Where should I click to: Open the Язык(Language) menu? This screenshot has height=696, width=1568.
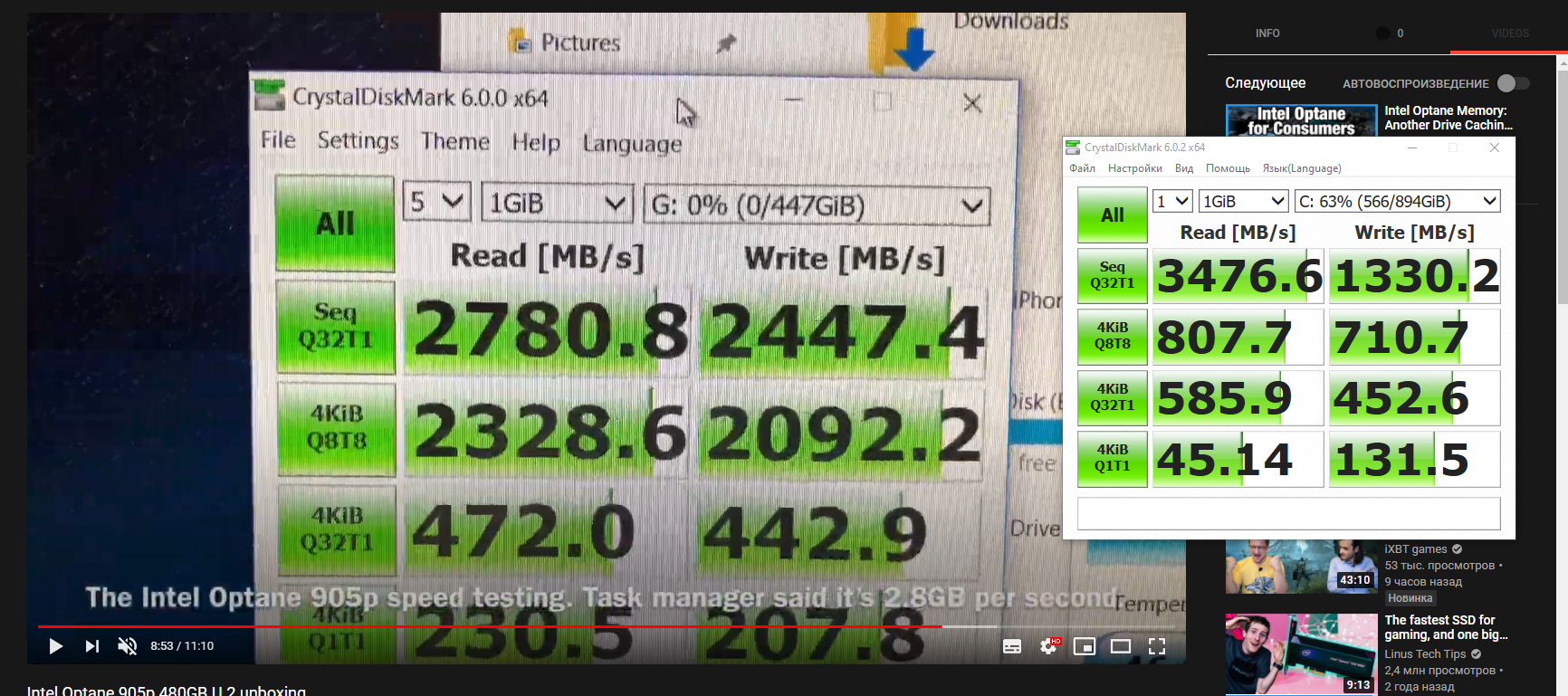tap(1302, 168)
